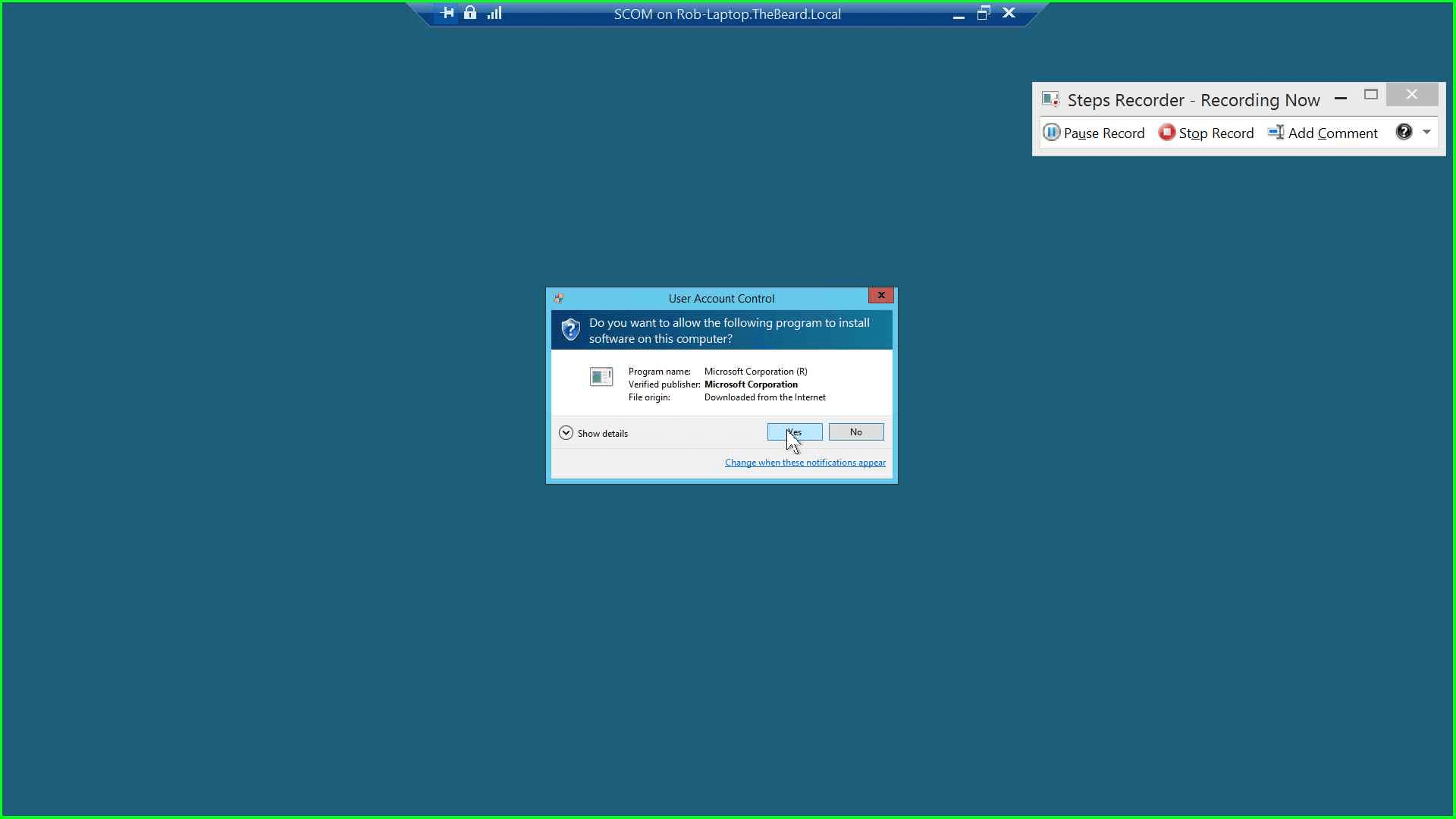
Task: Open the Steps Recorder help icon
Action: 1404,132
